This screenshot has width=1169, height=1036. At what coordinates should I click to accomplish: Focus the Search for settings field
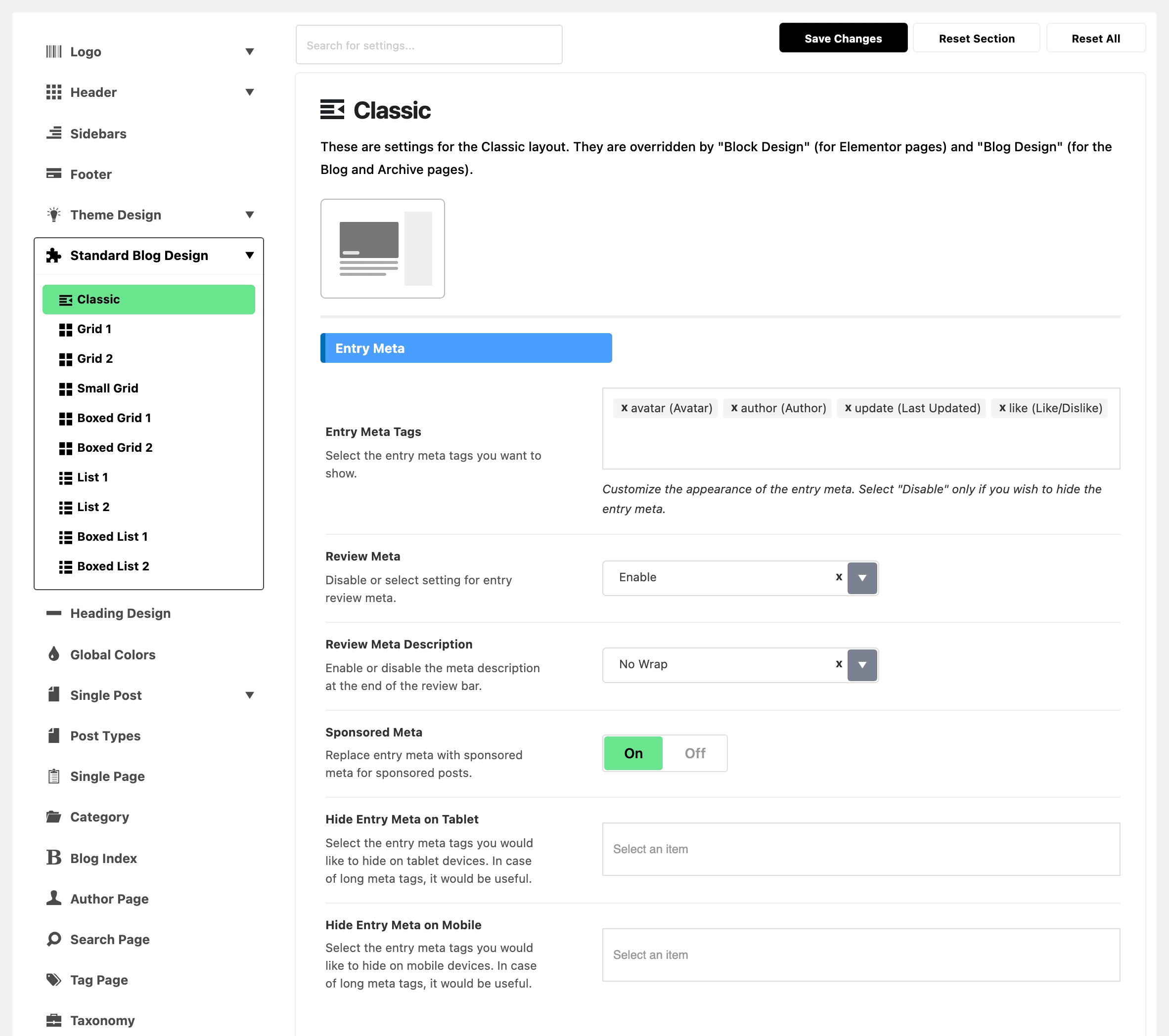tap(429, 44)
